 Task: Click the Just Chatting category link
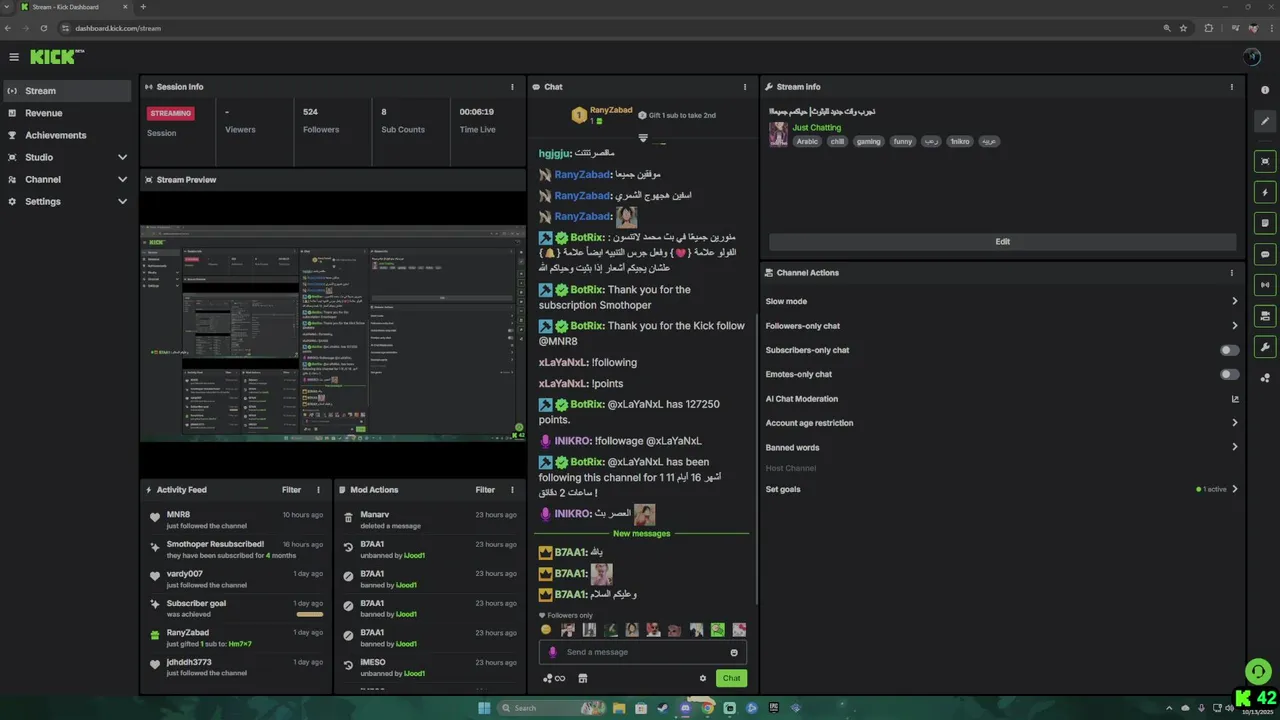tap(817, 128)
